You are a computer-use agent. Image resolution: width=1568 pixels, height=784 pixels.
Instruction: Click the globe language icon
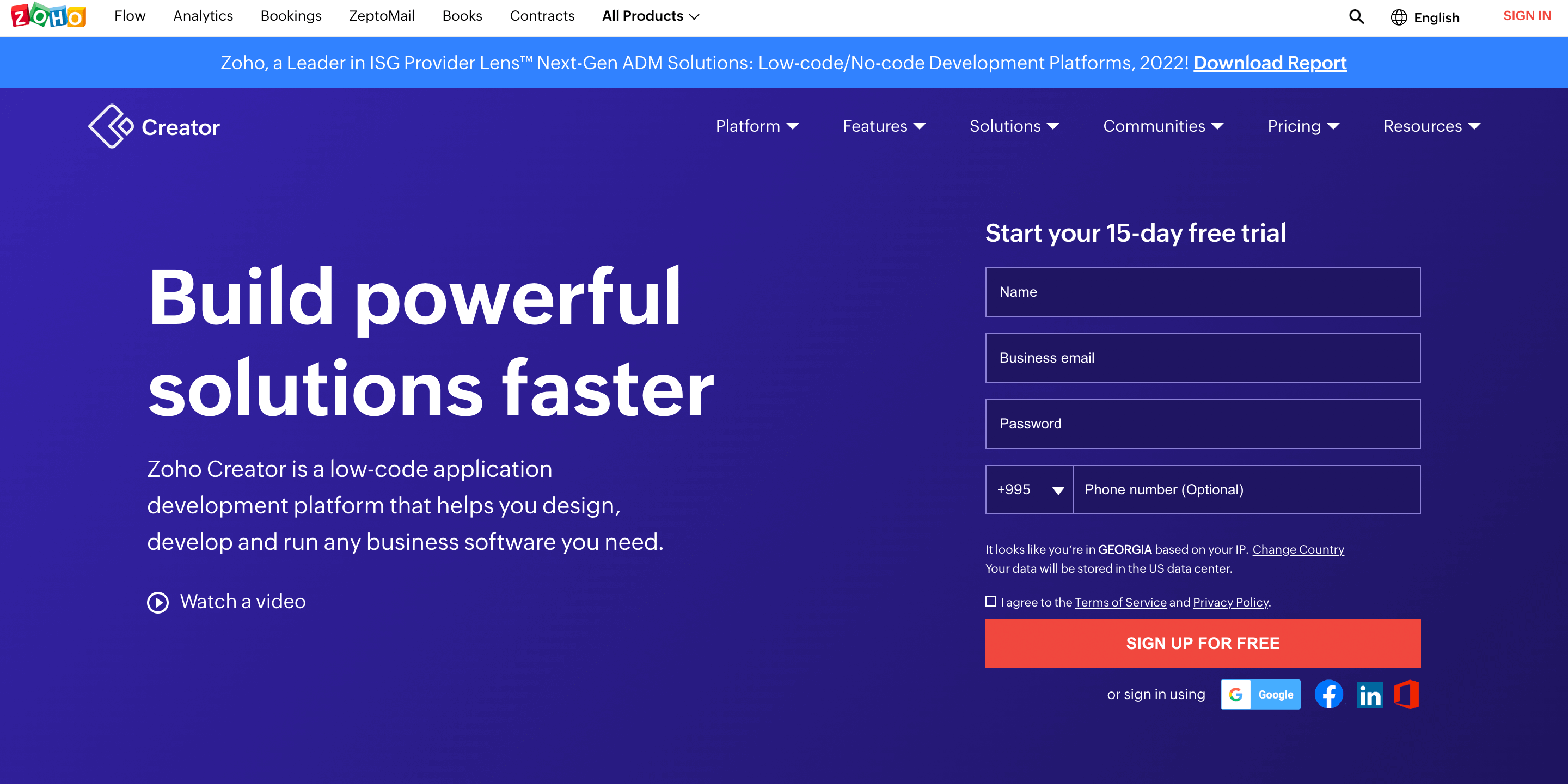point(1397,17)
